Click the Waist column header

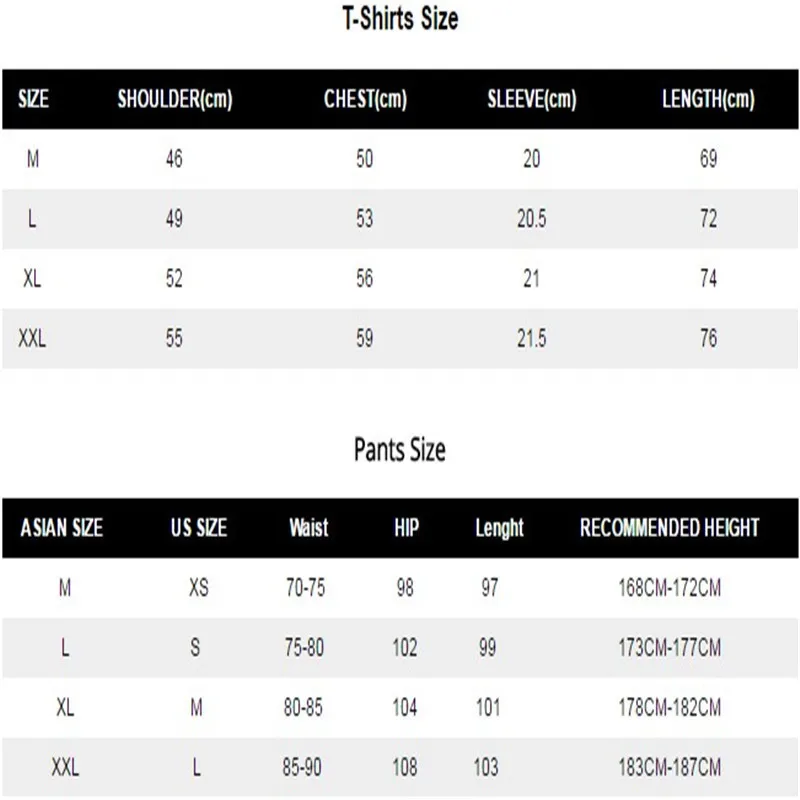click(308, 527)
